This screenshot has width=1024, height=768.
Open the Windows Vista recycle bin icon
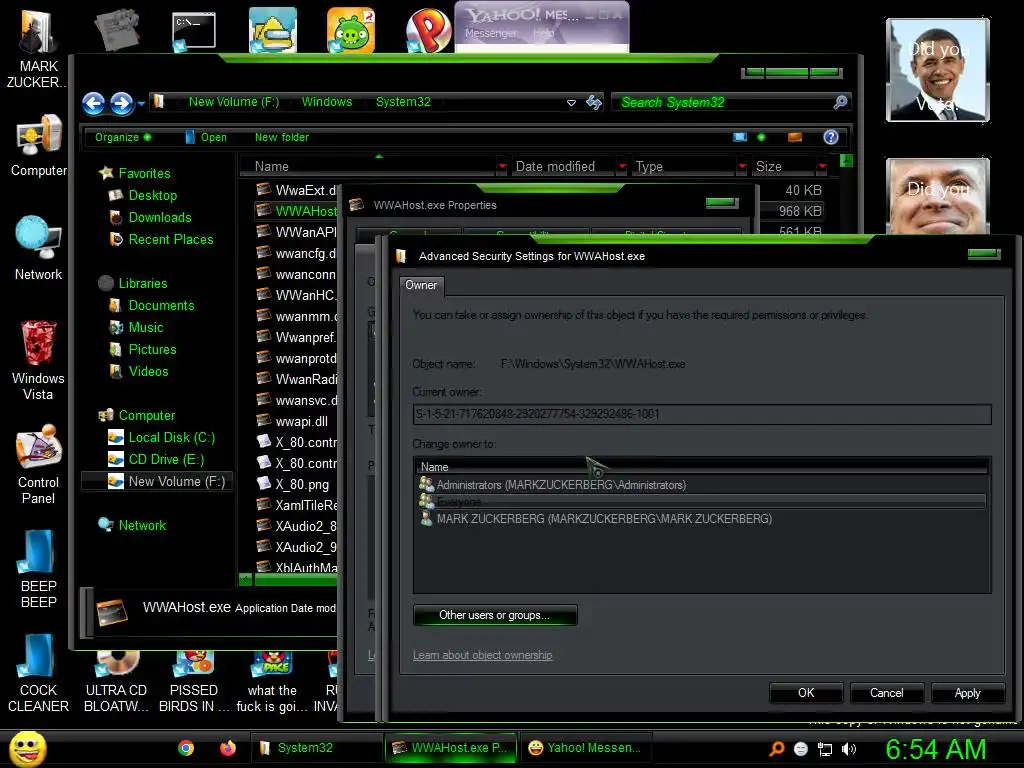39,360
